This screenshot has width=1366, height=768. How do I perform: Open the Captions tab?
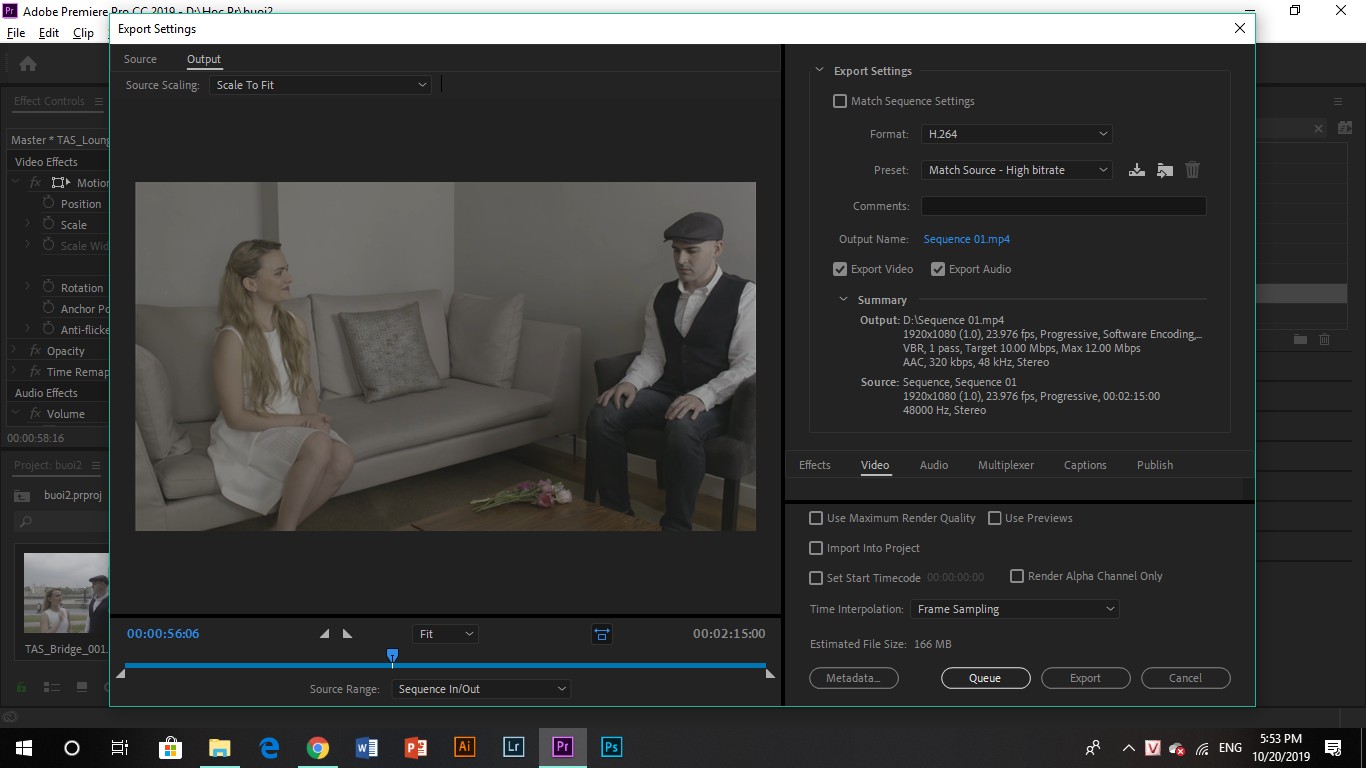[1085, 465]
